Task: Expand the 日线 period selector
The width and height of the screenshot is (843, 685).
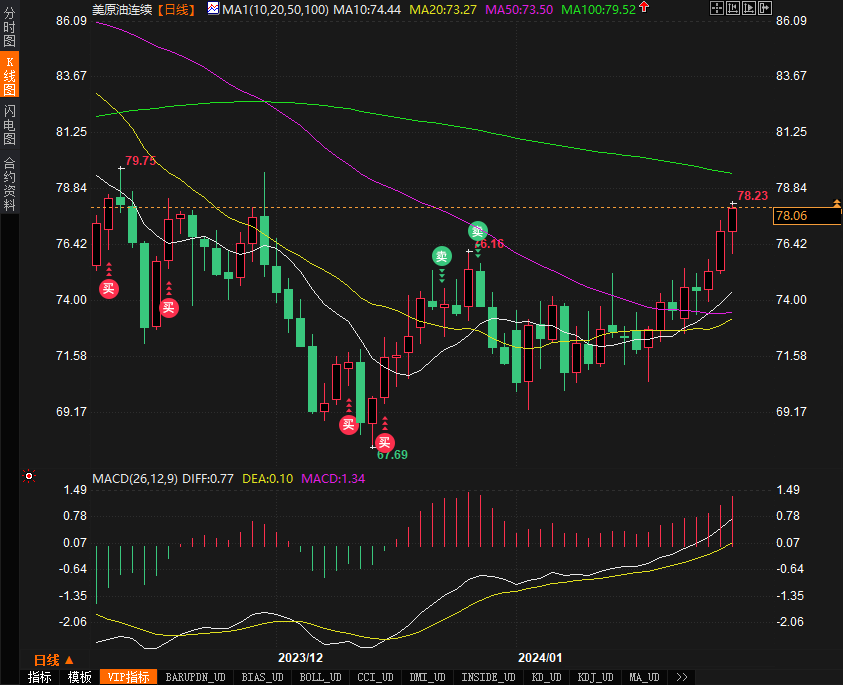Action: [x=54, y=660]
